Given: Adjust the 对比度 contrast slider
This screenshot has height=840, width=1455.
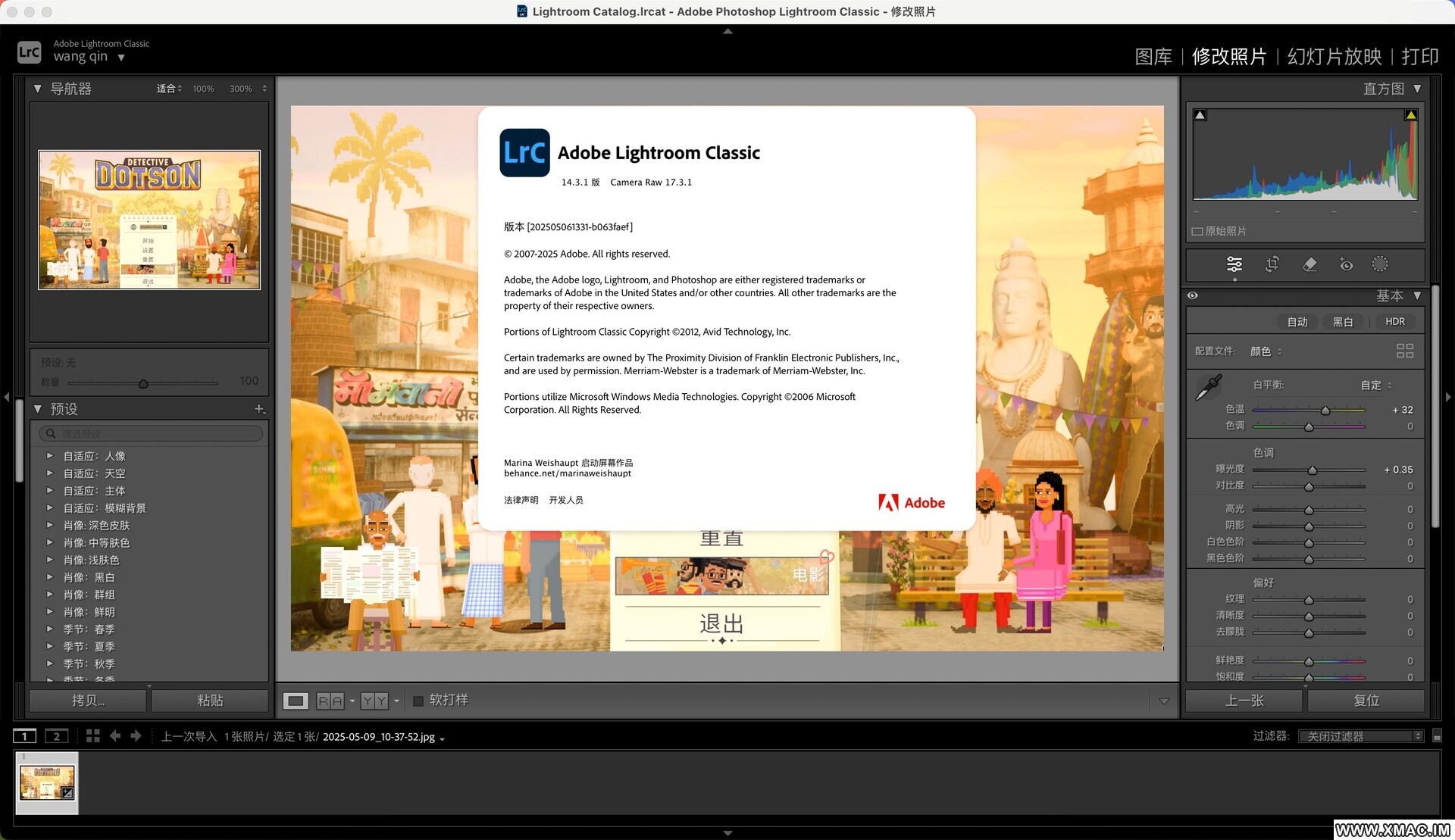Looking at the screenshot, I should [1309, 486].
